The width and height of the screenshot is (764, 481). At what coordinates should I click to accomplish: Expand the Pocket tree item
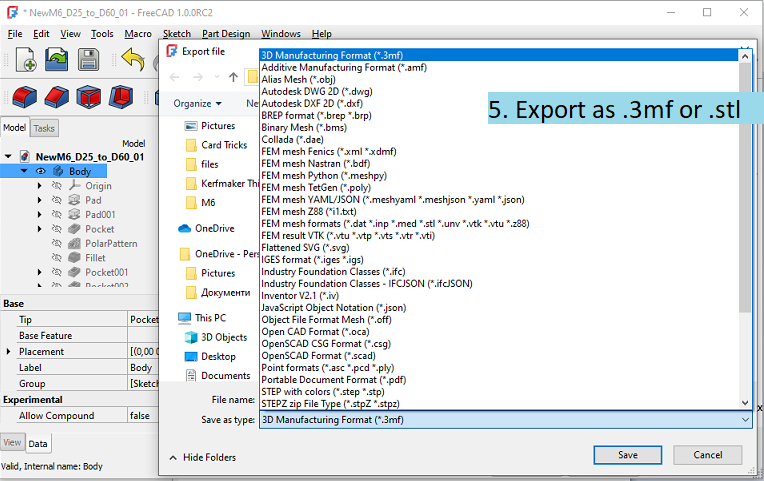[x=40, y=229]
